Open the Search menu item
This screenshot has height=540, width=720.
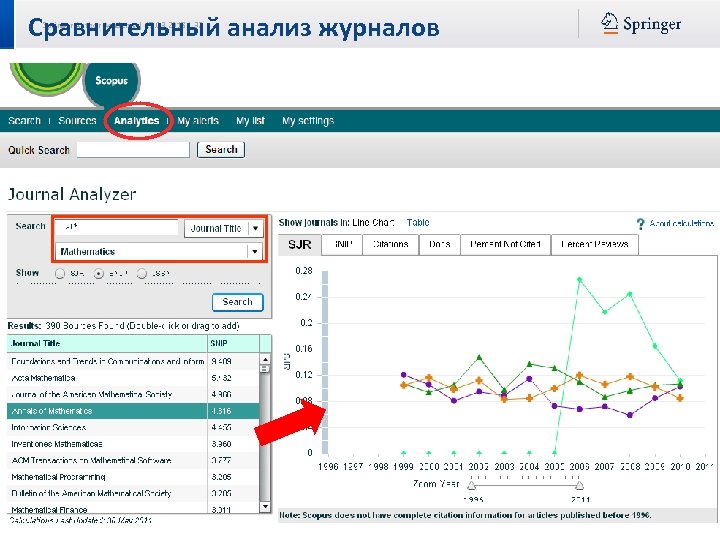(x=24, y=121)
